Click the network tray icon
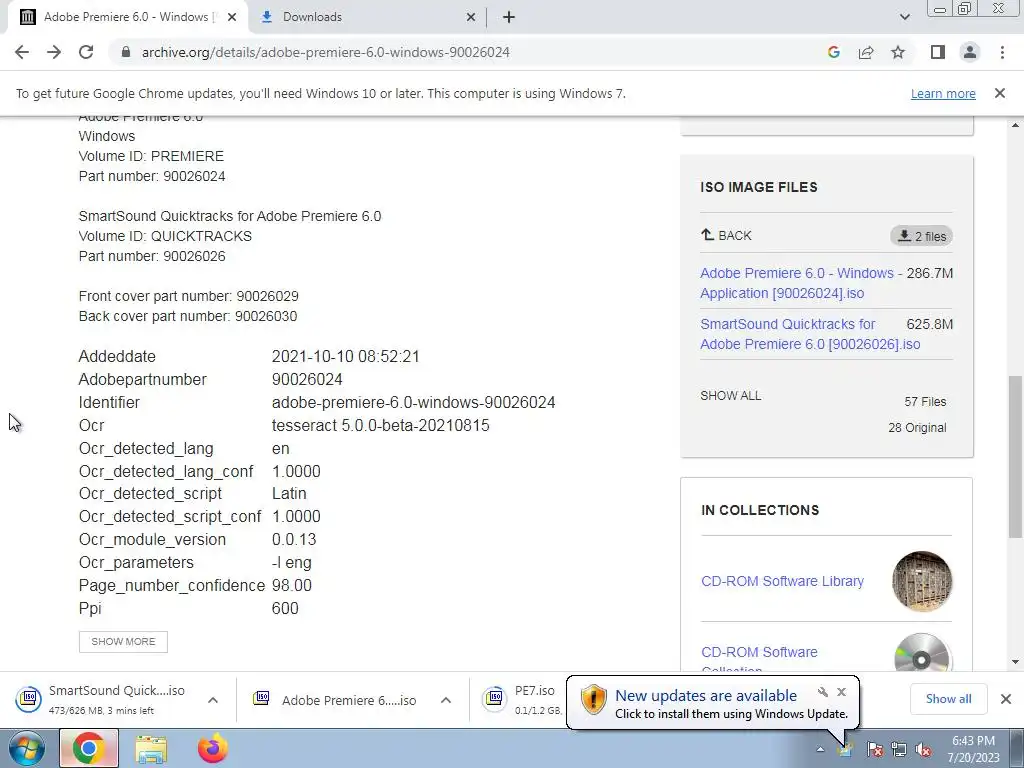The width and height of the screenshot is (1024, 768). pos(899,749)
